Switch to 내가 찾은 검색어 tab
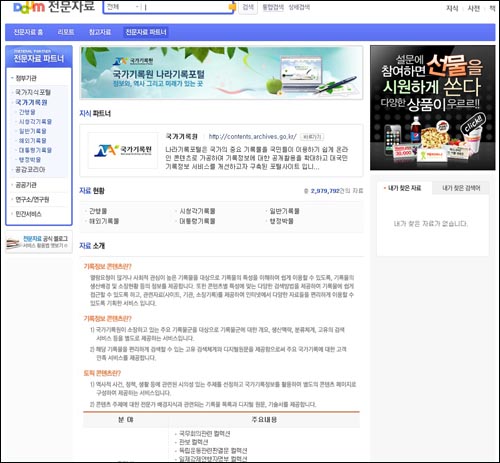500x463 pixels. 461,188
